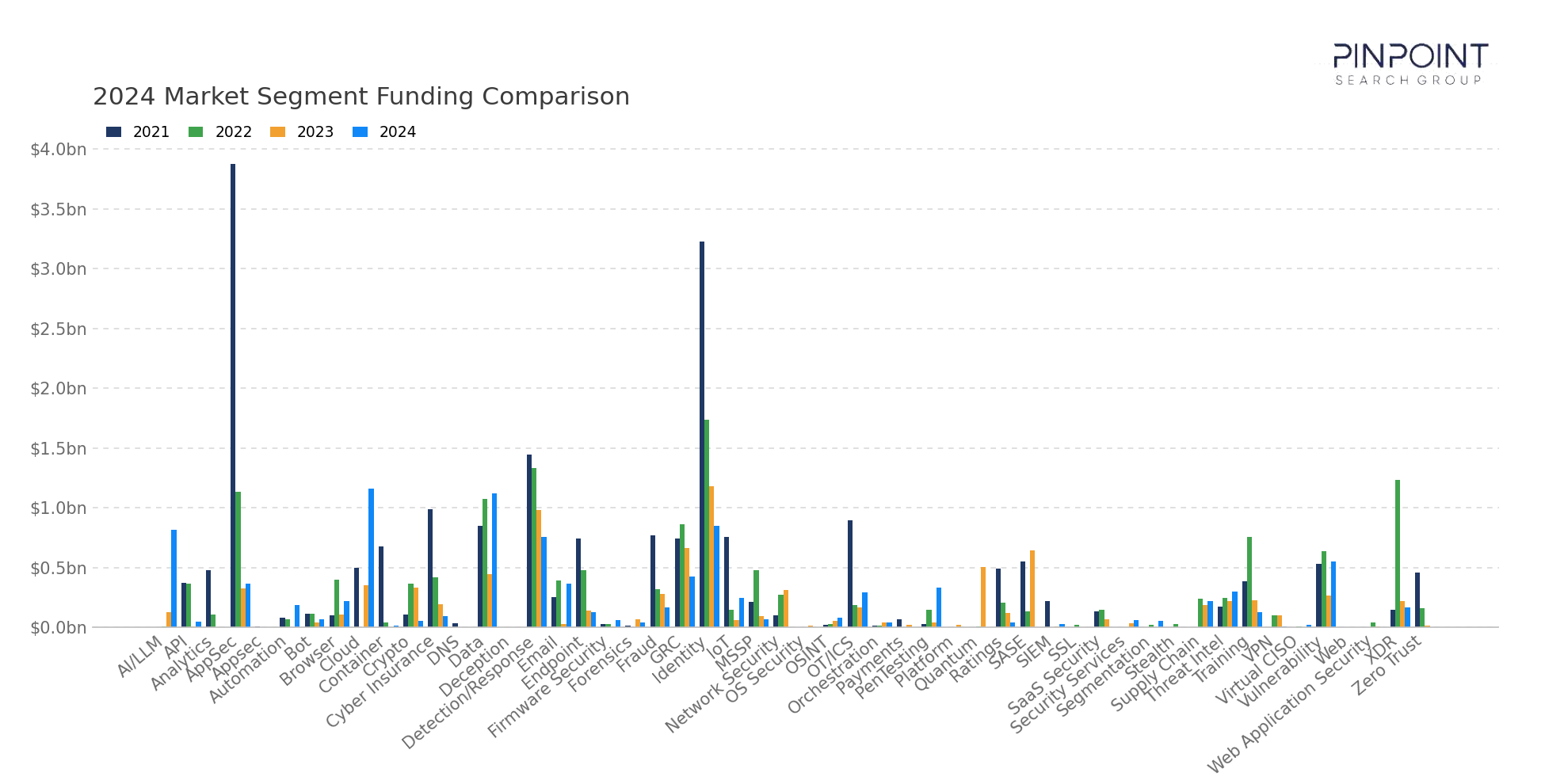The image size is (1545, 784).
Task: Toggle the 2024 series legend label
Action: point(398,132)
